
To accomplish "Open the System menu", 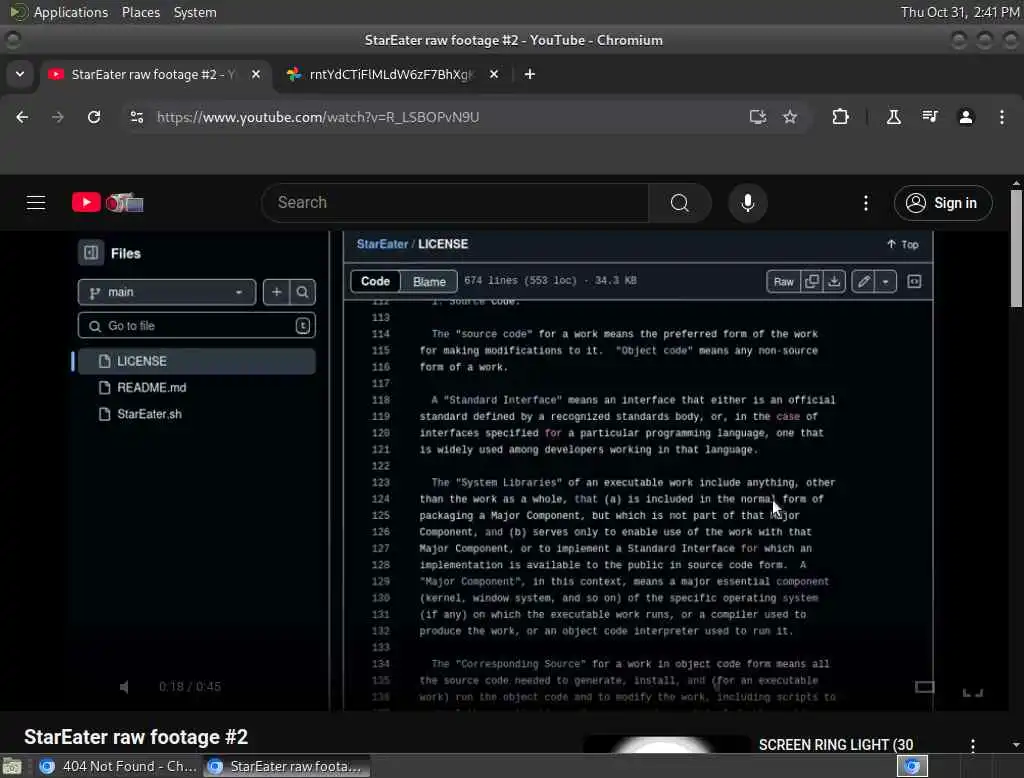I will tap(195, 12).
